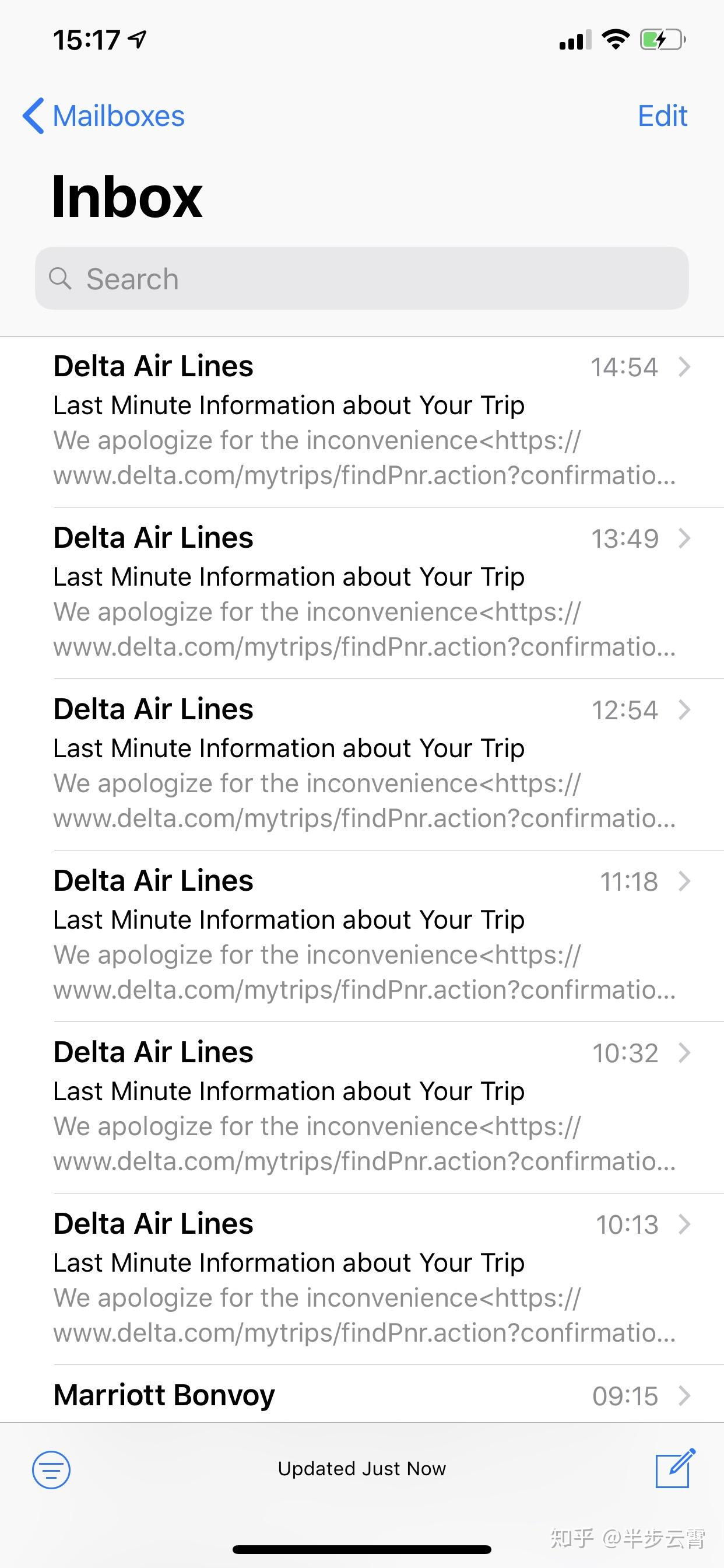This screenshot has width=724, height=1568.
Task: Open disclosure chevron on 09:15 Marriott email
Action: pyautogui.click(x=684, y=1395)
